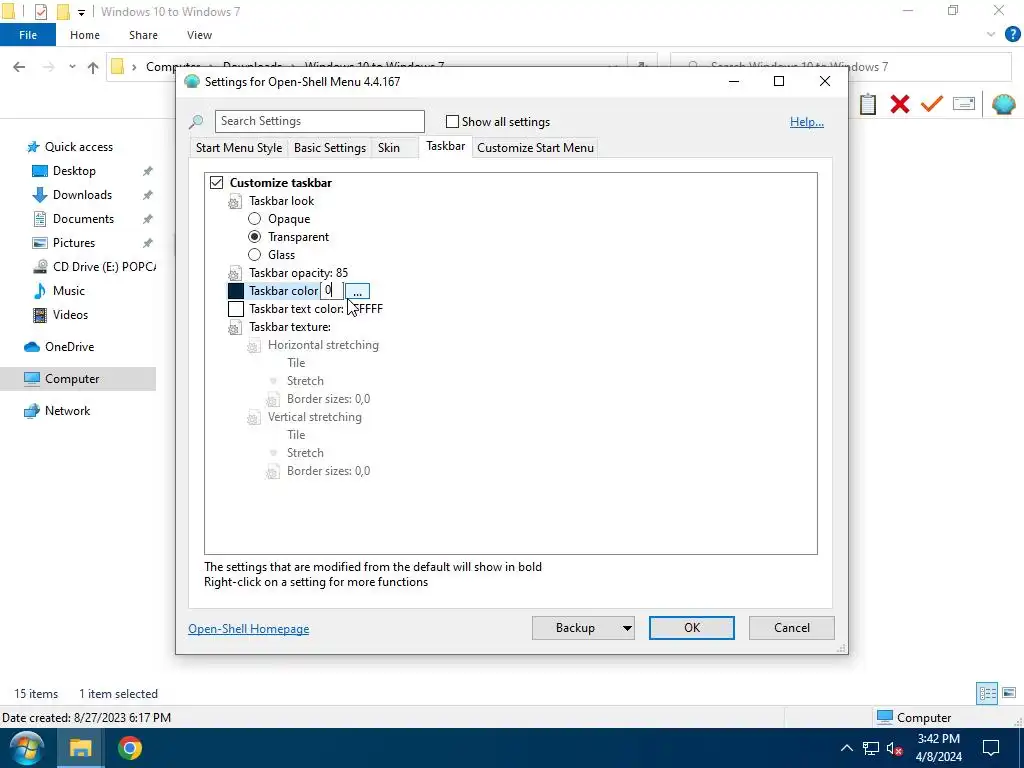The height and width of the screenshot is (768, 1024).
Task: Click the network icon in system tray
Action: [871, 748]
